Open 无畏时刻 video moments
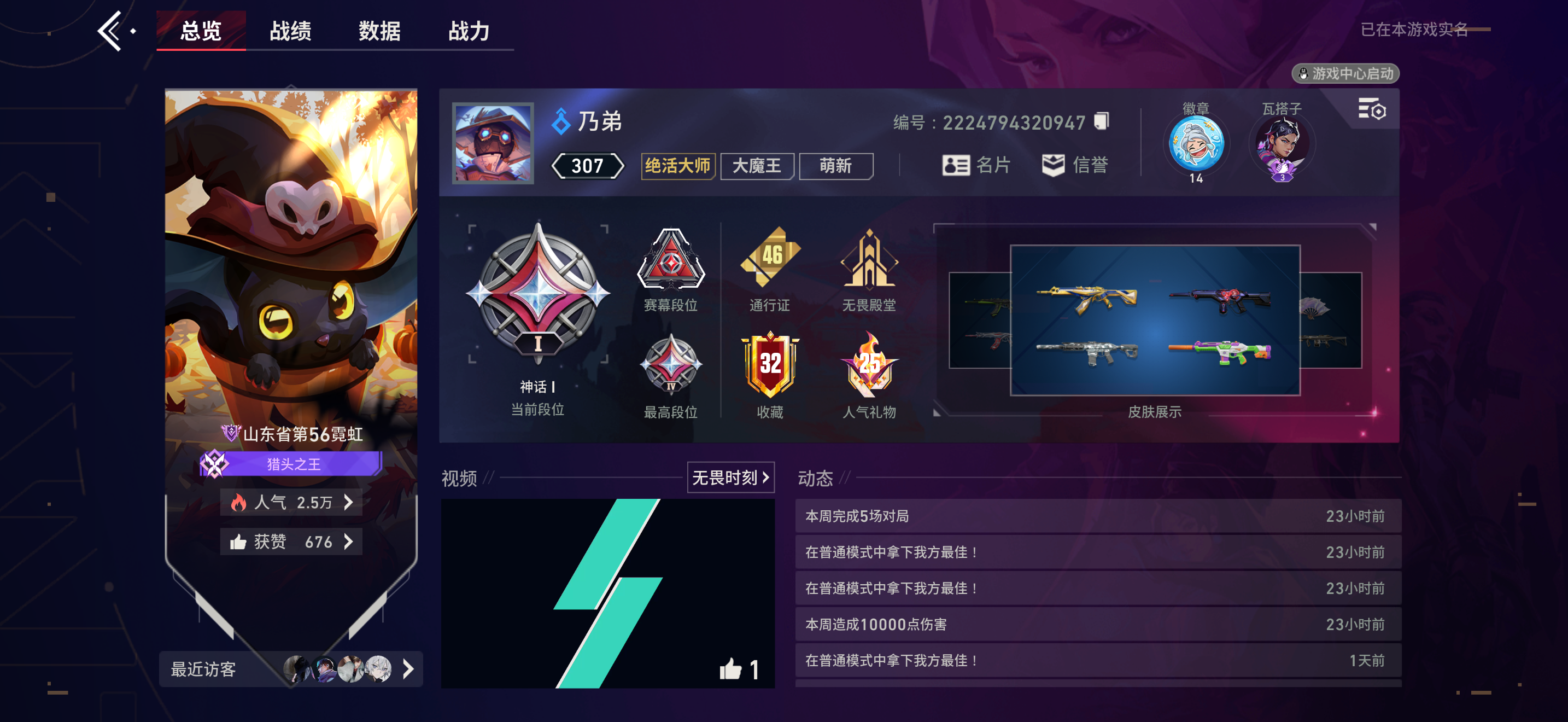 click(730, 478)
